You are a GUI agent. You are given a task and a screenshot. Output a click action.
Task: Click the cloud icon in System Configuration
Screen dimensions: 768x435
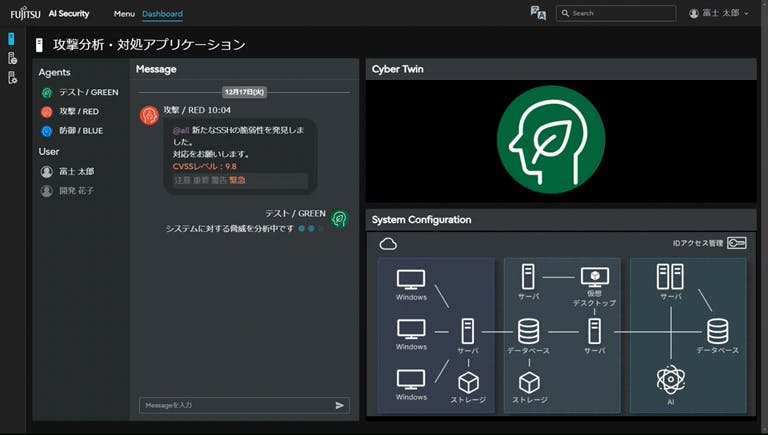click(388, 243)
